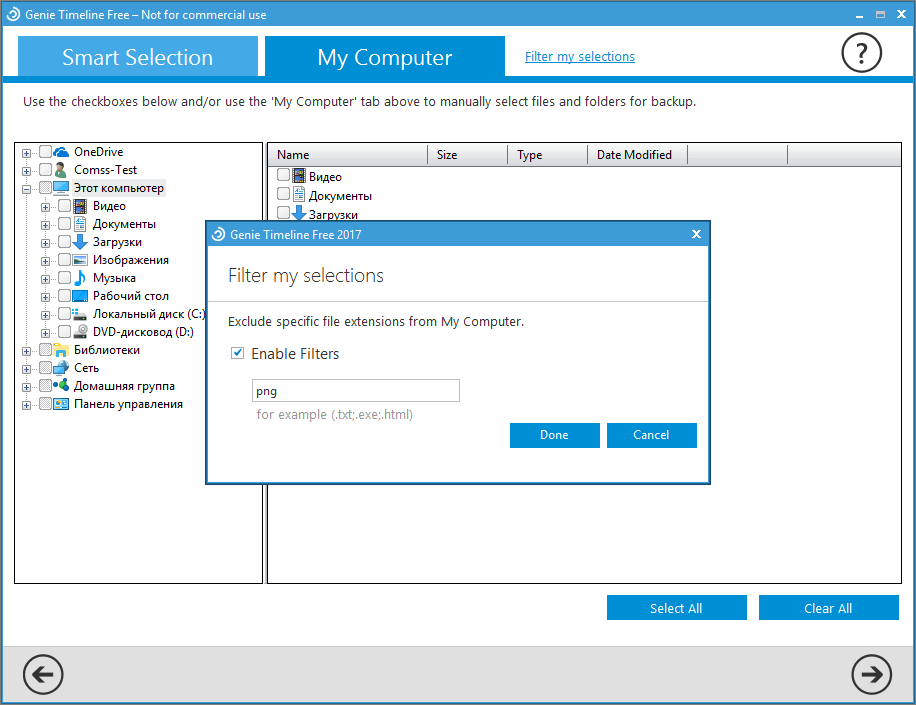The image size is (916, 705).
Task: Click the Clear All button
Action: click(828, 608)
